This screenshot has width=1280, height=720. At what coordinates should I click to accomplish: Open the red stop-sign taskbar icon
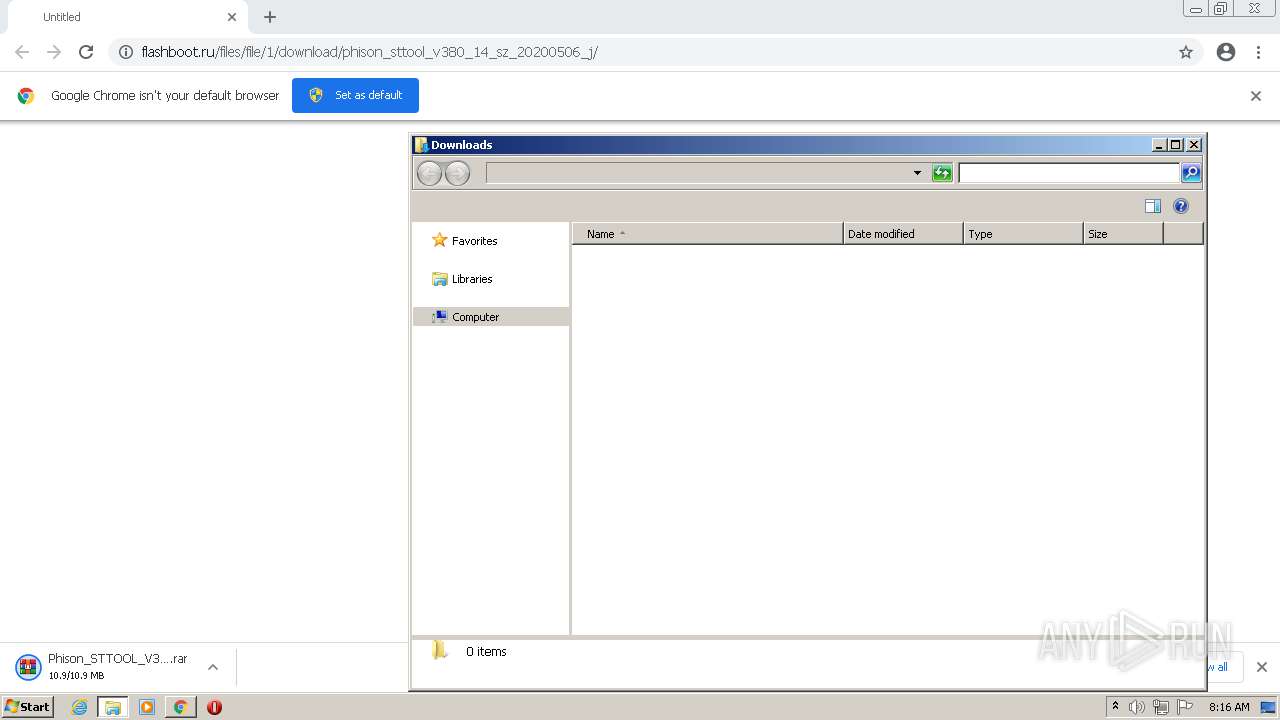pyautogui.click(x=214, y=707)
